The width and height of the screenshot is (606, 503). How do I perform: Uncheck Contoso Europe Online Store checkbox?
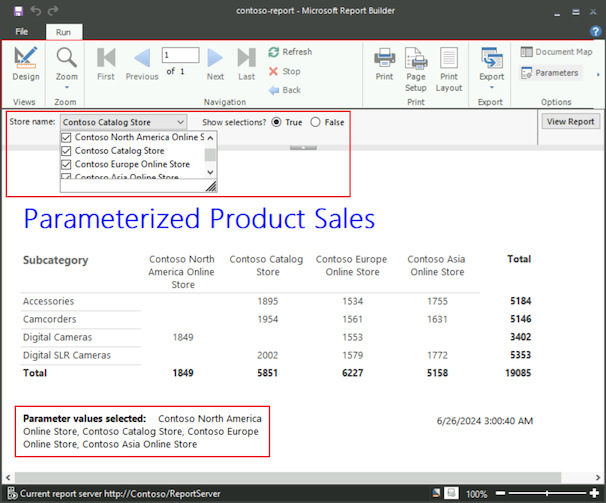tap(67, 164)
